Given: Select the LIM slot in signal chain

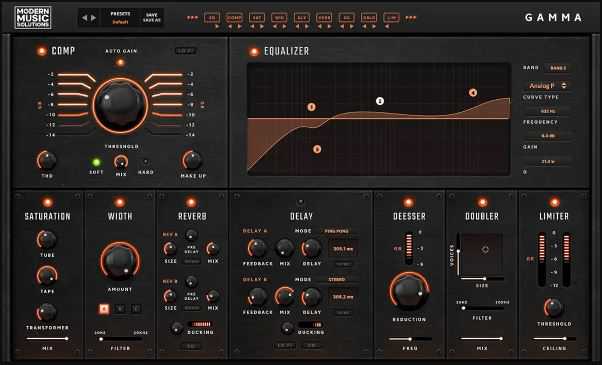Looking at the screenshot, I should [391, 18].
